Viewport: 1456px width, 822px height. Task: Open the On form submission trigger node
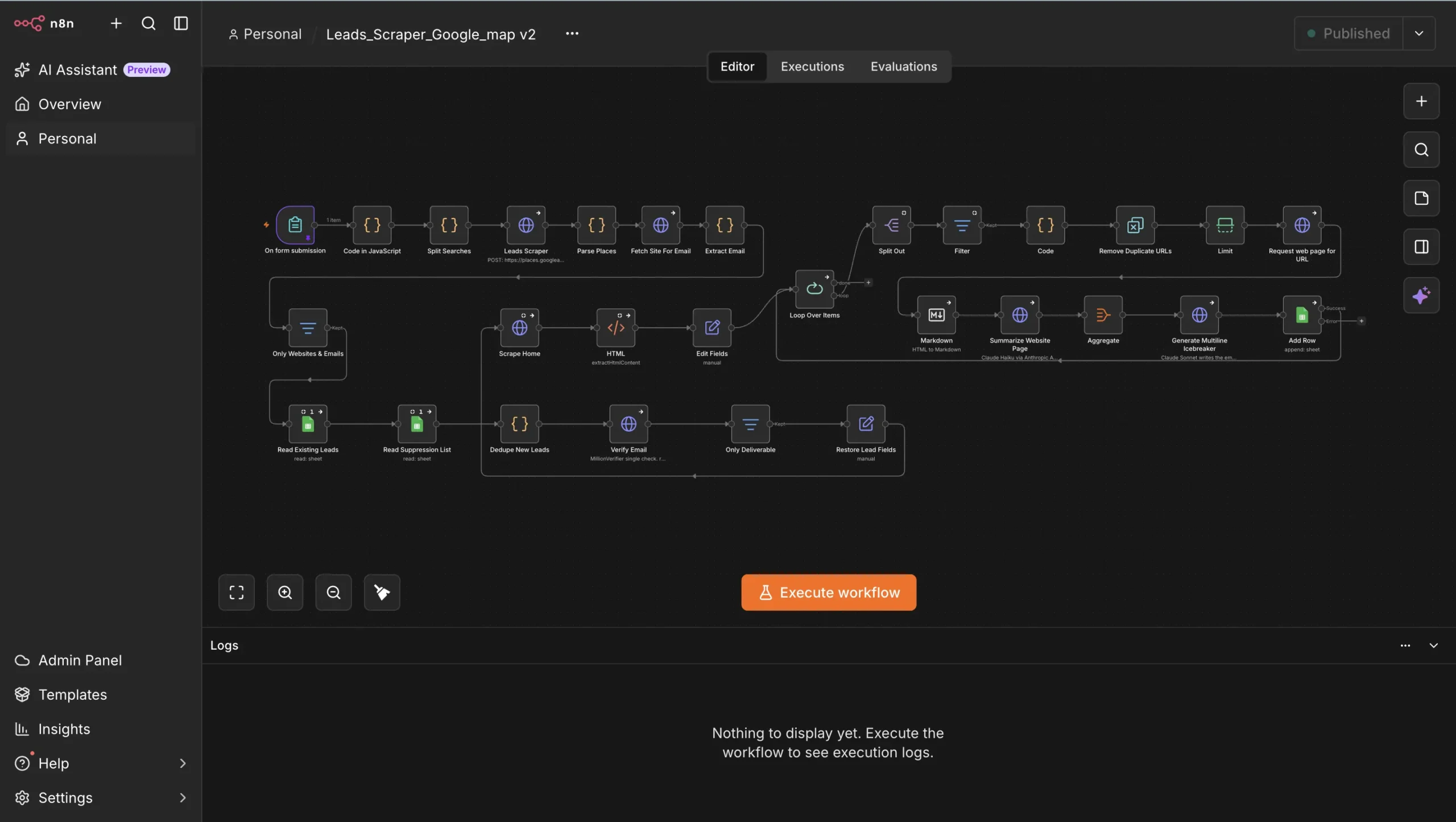(295, 225)
